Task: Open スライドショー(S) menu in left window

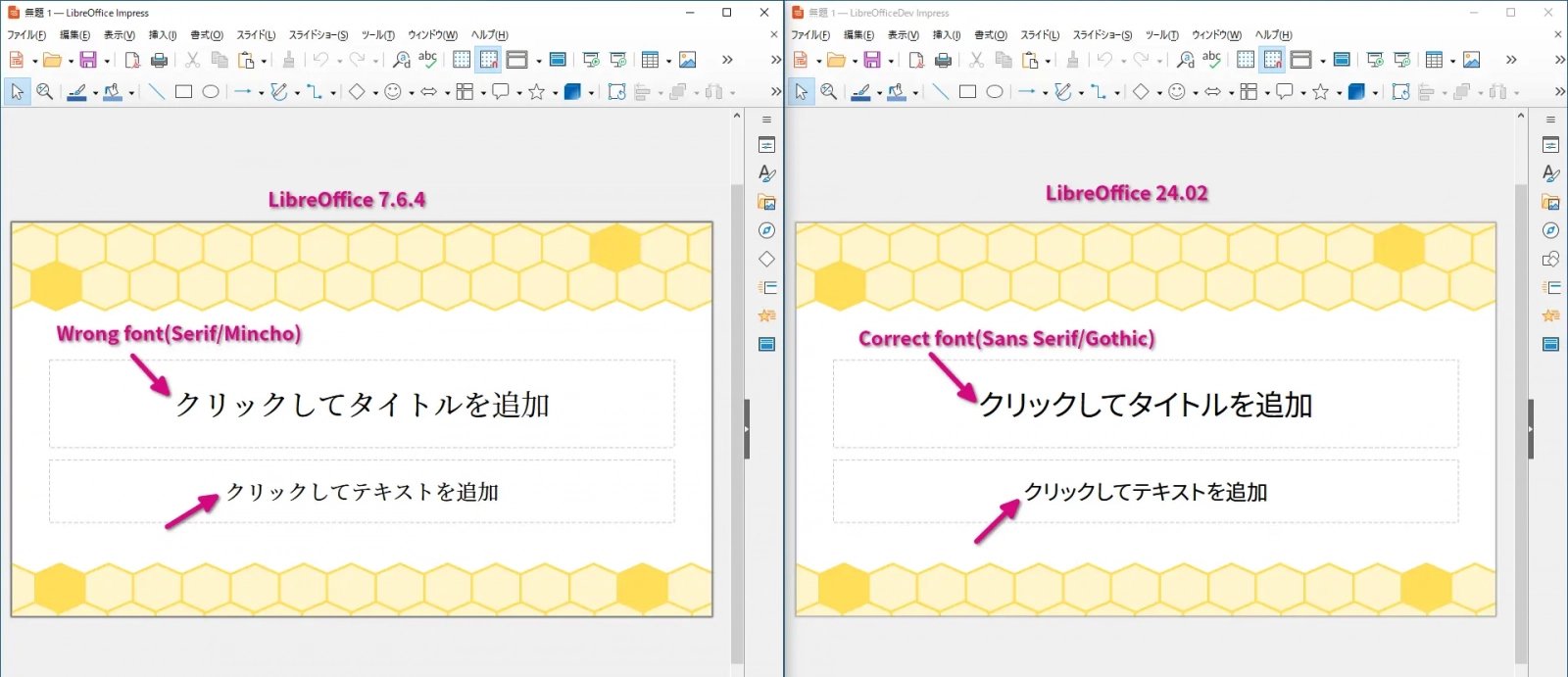Action: tap(318, 35)
